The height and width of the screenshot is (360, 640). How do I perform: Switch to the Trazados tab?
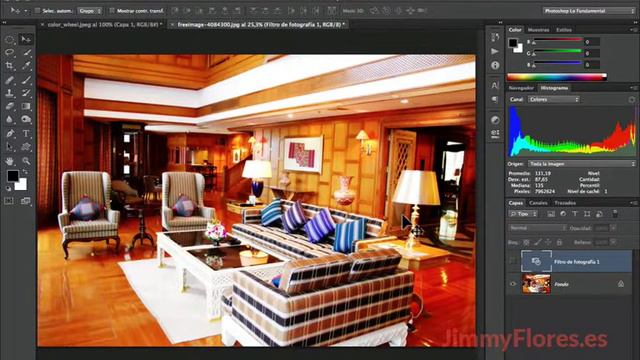(x=565, y=203)
